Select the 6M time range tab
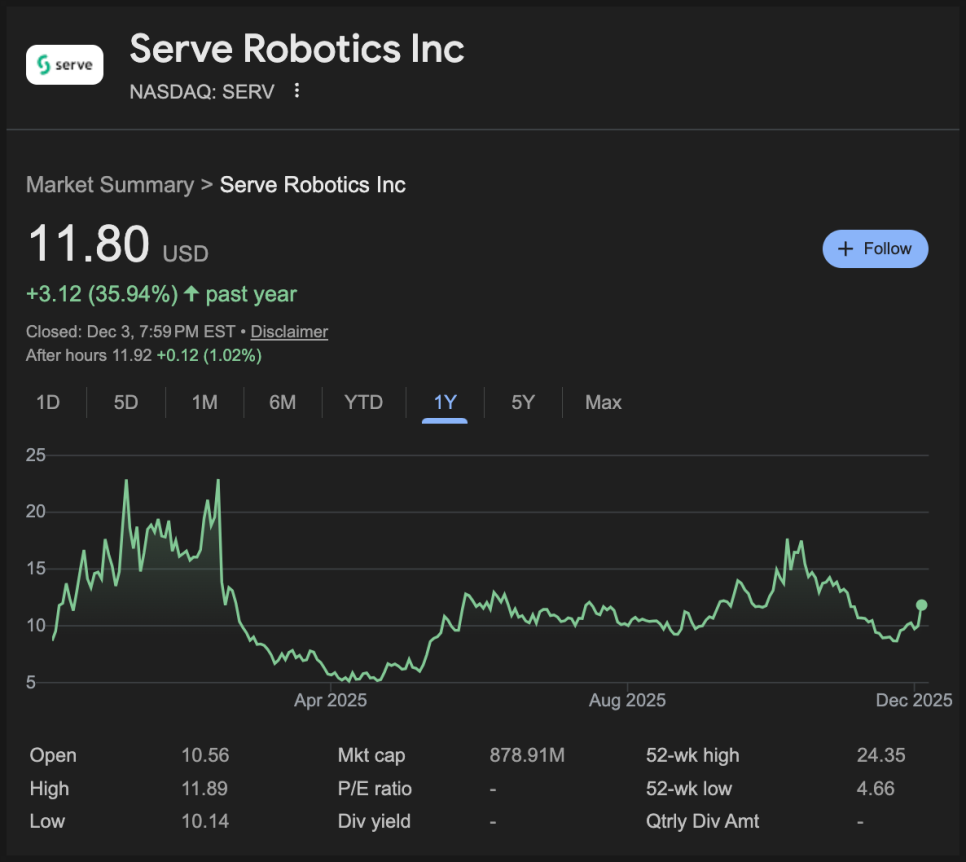Screen dimensions: 966x862 pyautogui.click(x=283, y=402)
